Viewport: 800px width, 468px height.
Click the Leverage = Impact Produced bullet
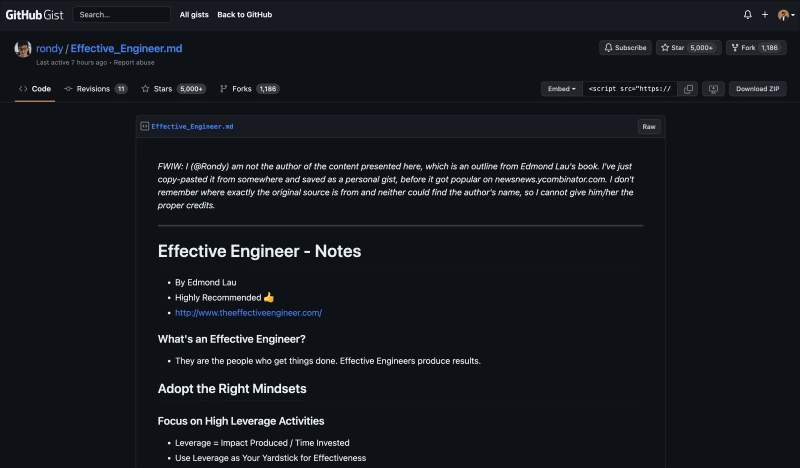(x=262, y=443)
